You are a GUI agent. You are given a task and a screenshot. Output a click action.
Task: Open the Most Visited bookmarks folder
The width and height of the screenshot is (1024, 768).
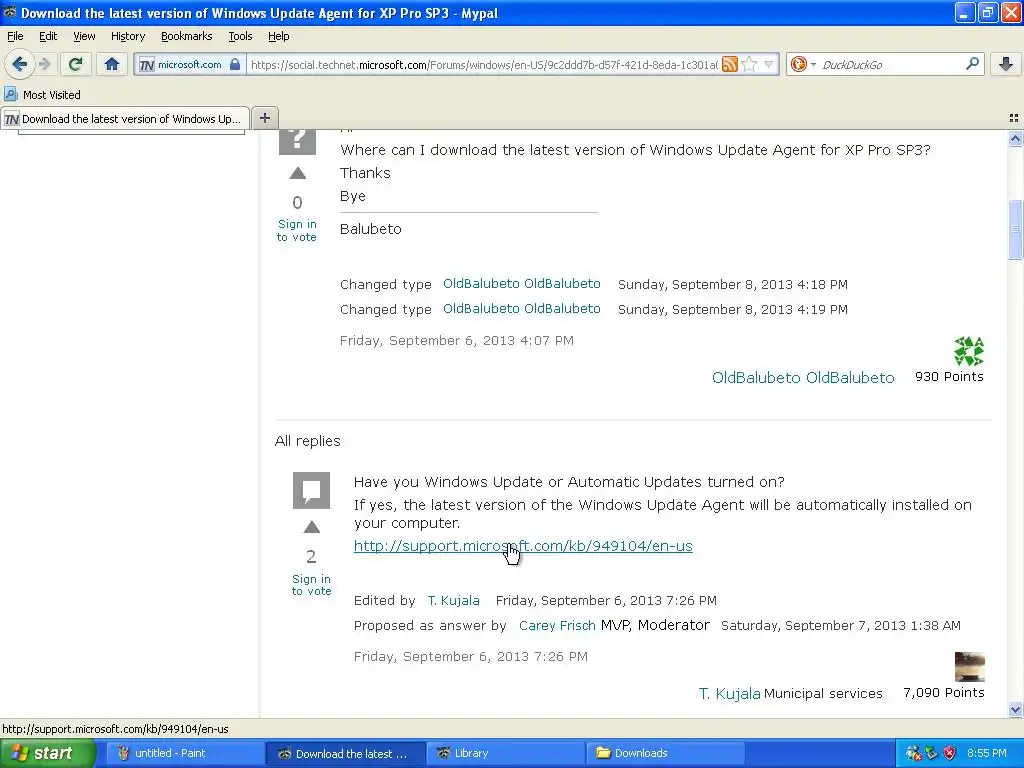(42, 95)
